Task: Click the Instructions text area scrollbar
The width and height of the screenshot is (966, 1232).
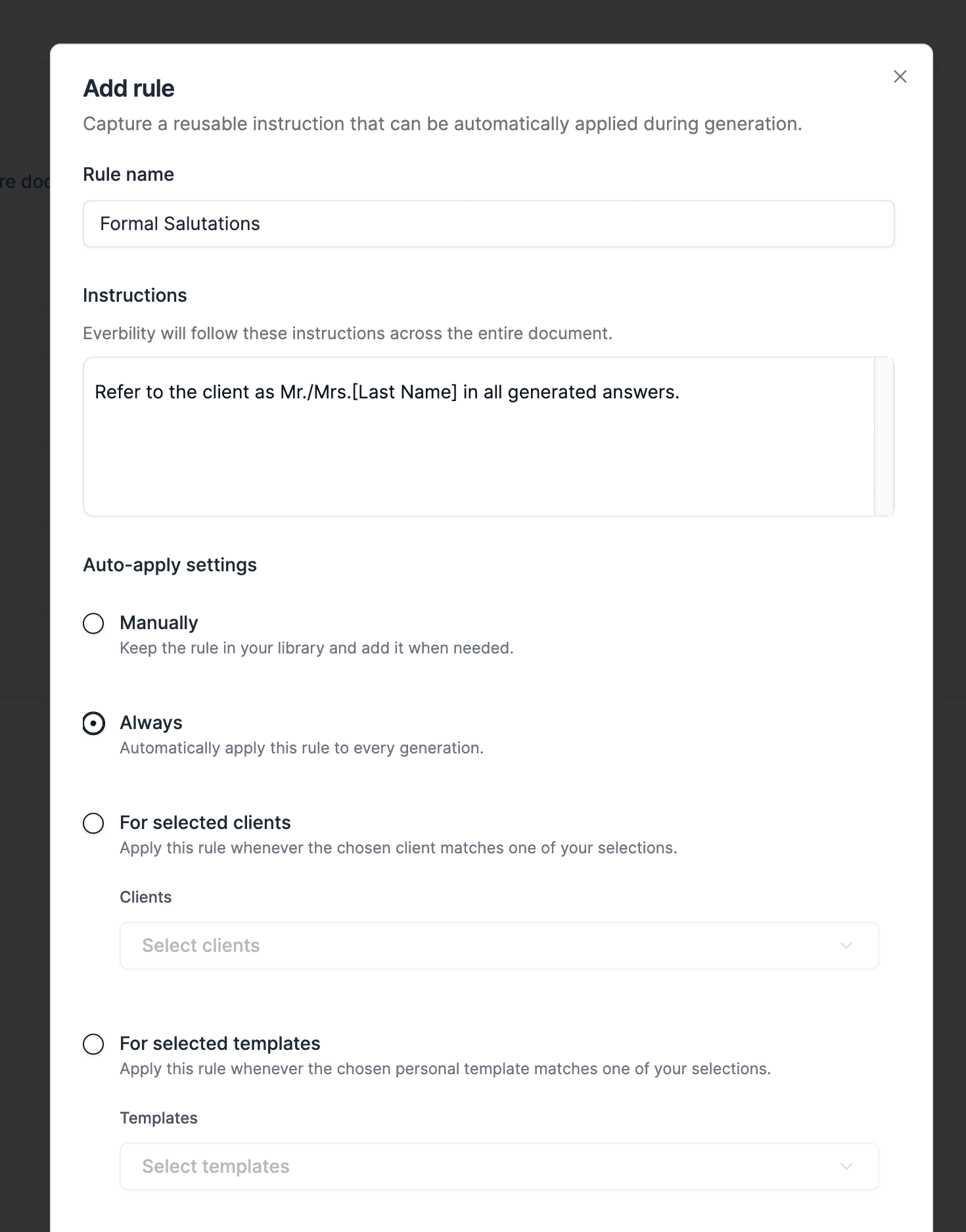Action: (884, 437)
